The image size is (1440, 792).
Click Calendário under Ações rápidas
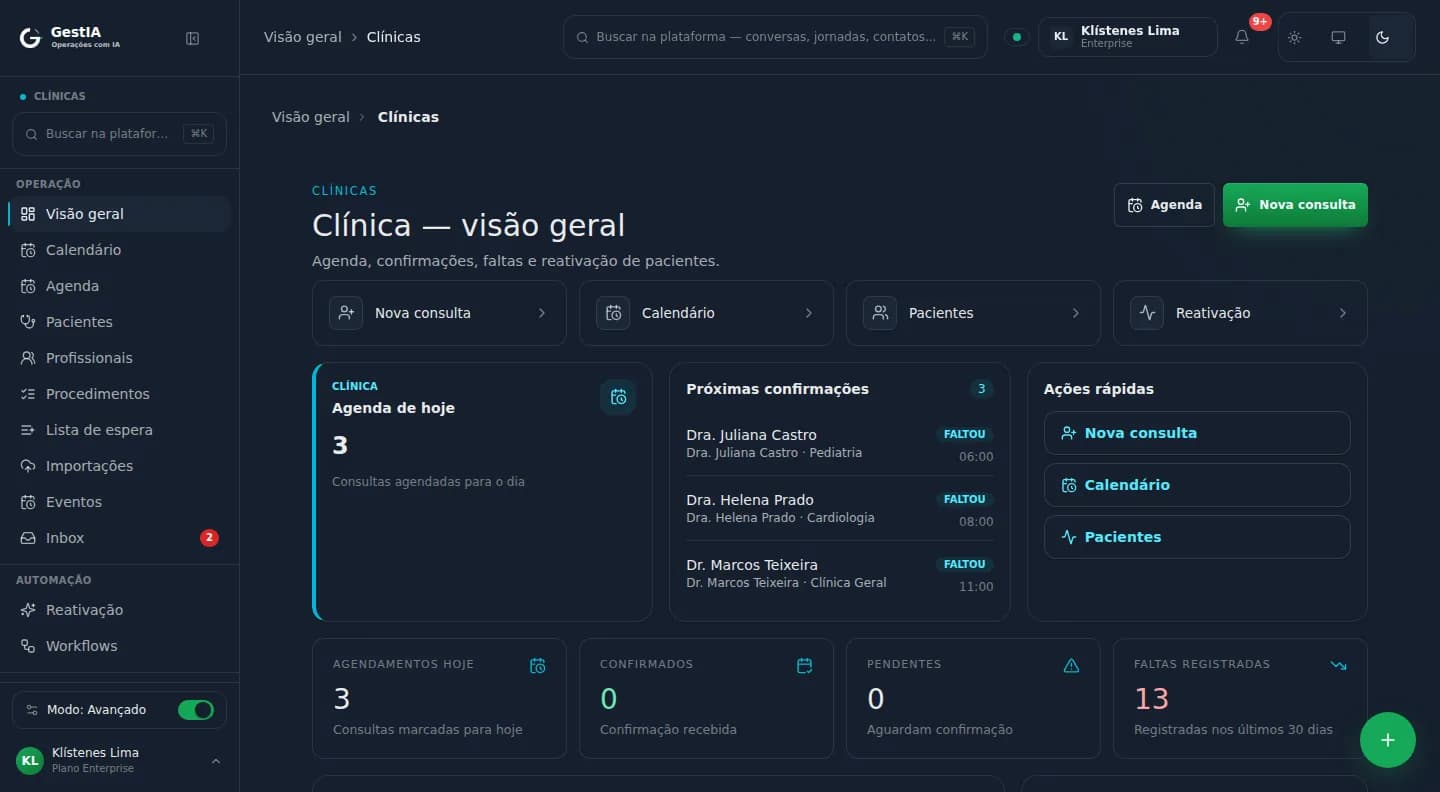tap(1197, 485)
